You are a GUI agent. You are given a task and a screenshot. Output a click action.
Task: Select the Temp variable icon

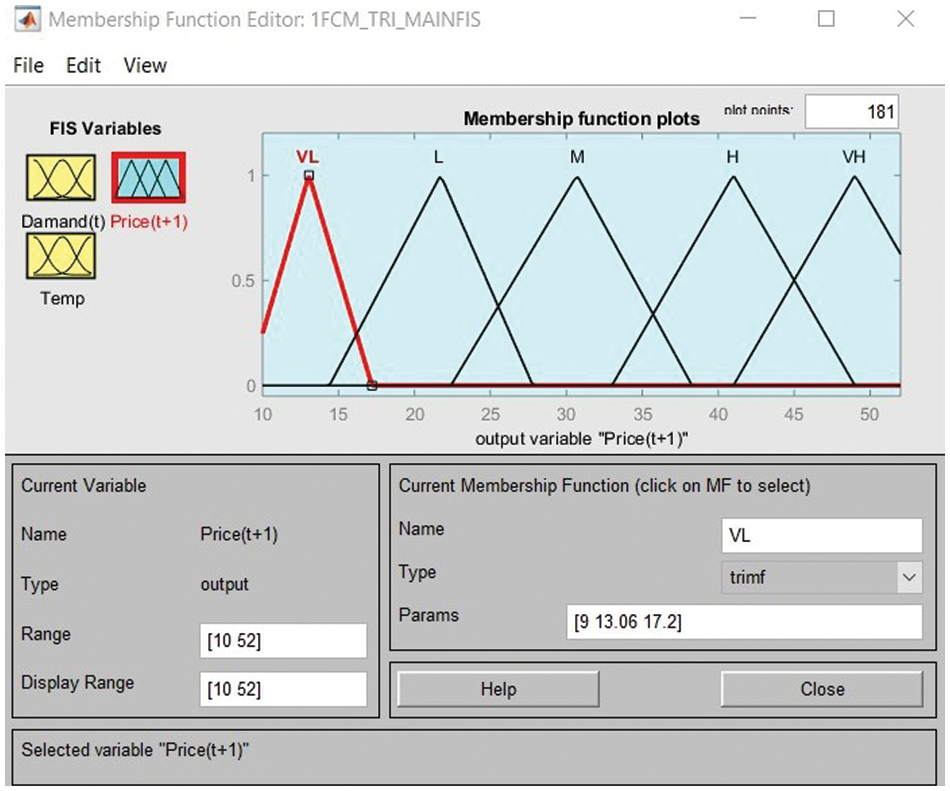pyautogui.click(x=61, y=256)
